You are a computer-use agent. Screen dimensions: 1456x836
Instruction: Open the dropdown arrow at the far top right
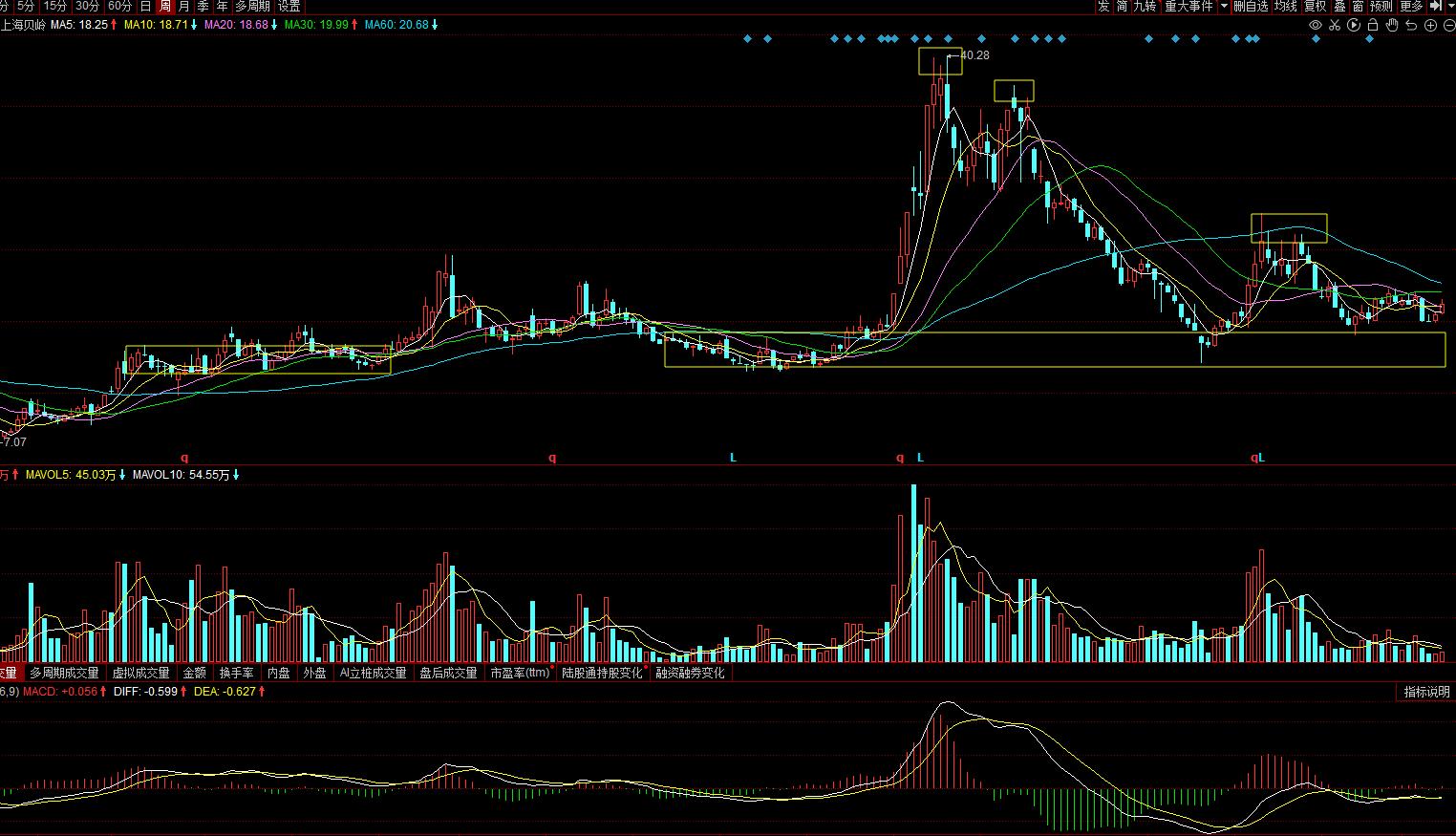coord(1450,6)
